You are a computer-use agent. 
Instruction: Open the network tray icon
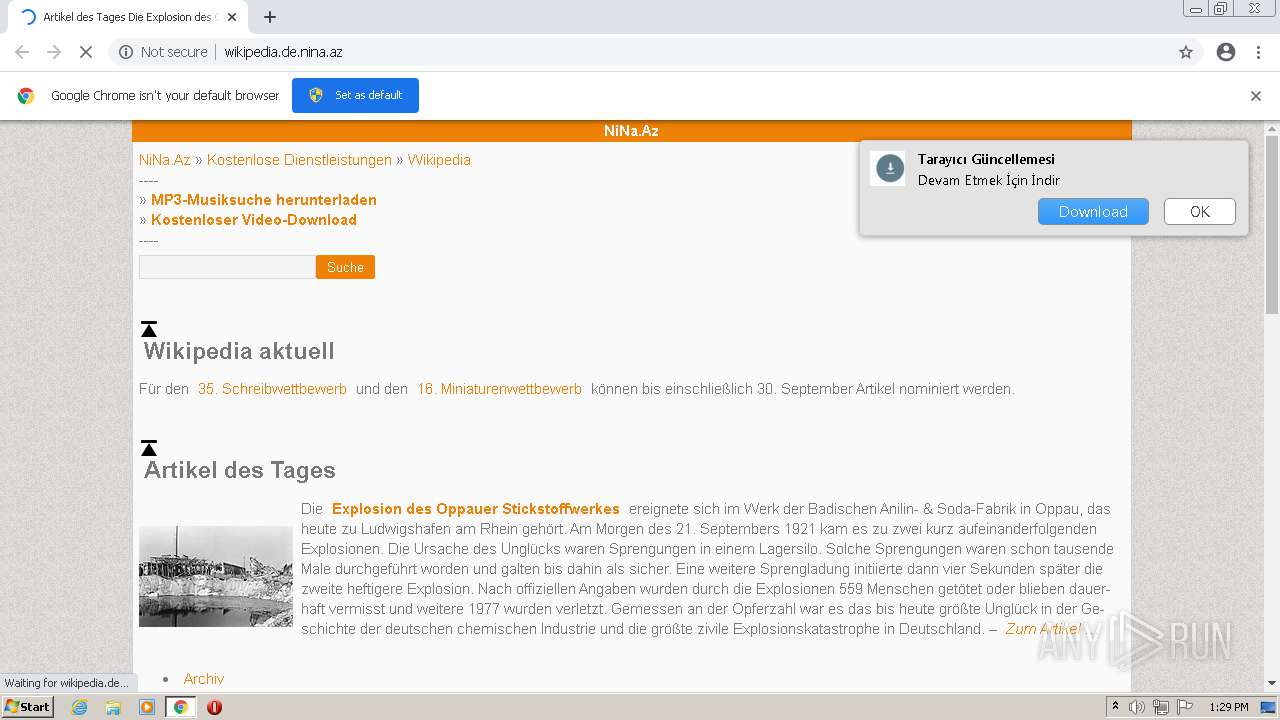point(1161,707)
